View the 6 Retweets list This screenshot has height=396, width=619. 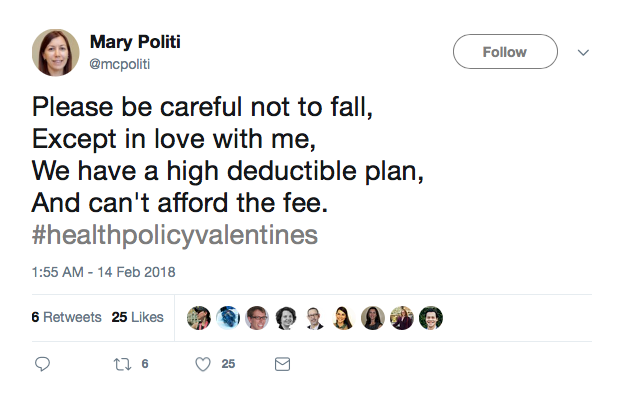pos(66,317)
